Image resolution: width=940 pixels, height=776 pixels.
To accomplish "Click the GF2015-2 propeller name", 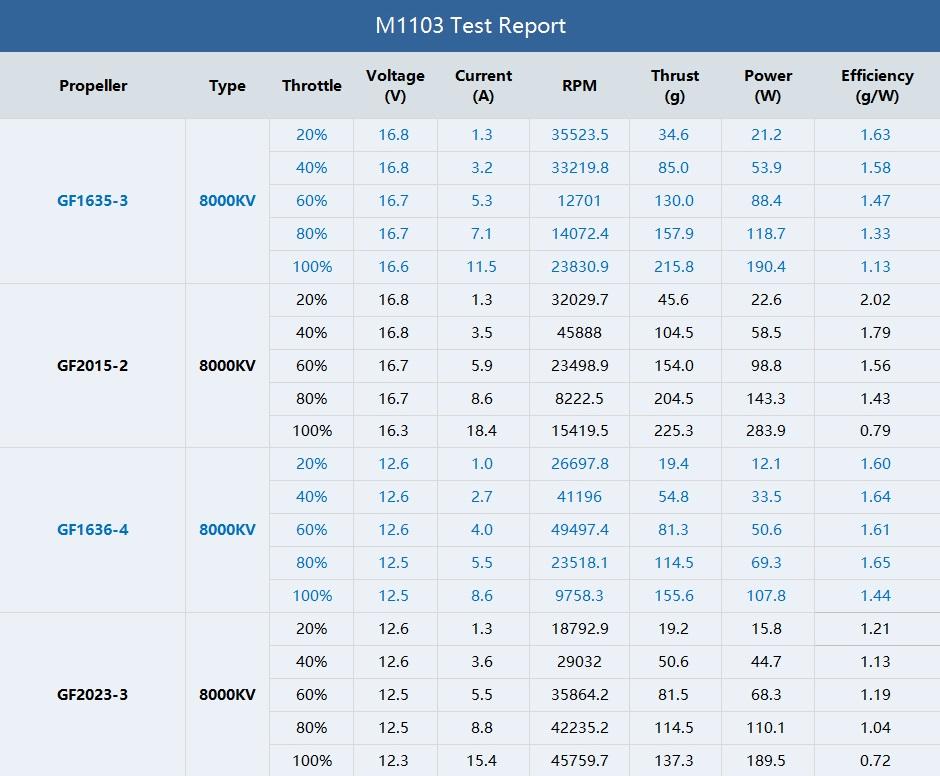I will 92,365.
